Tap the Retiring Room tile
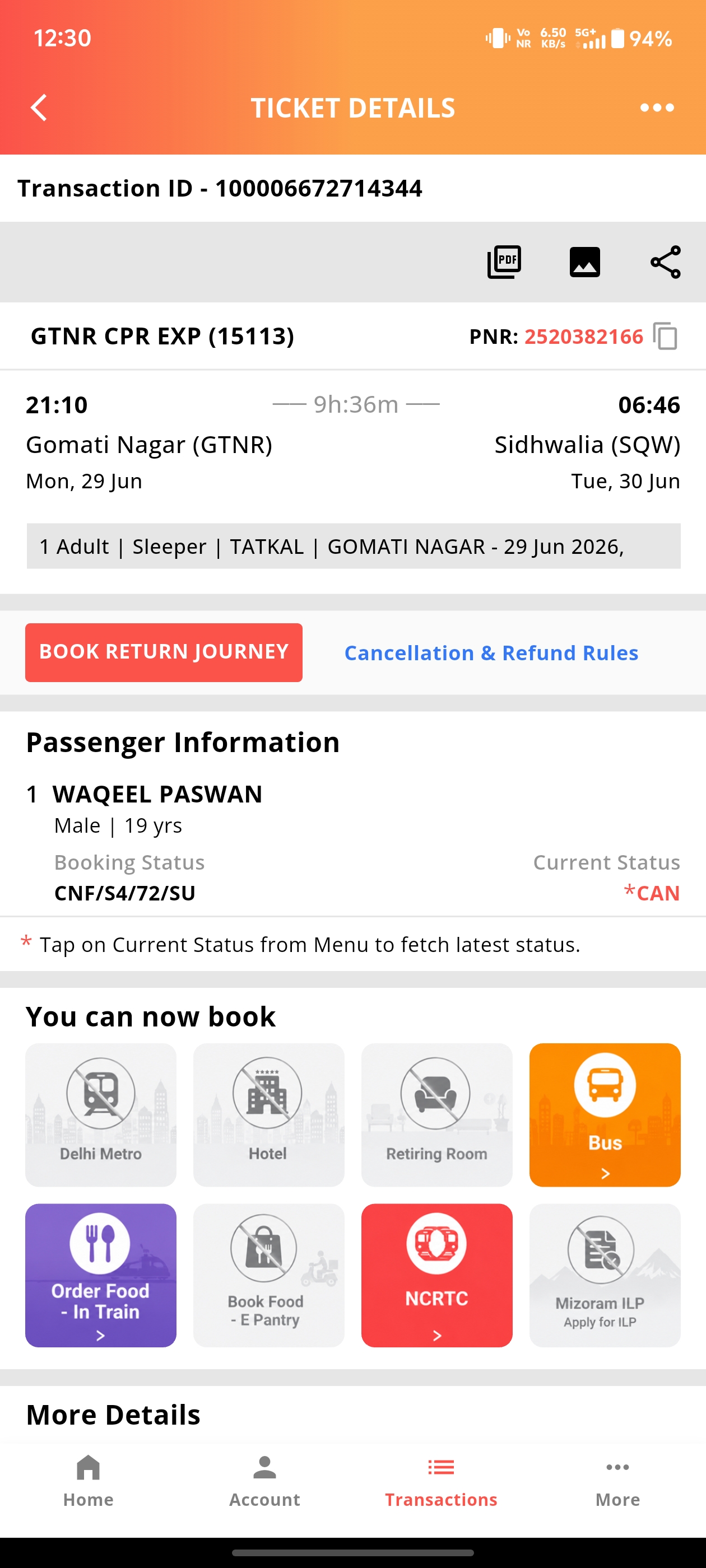Image resolution: width=706 pixels, height=1568 pixels. click(436, 1114)
